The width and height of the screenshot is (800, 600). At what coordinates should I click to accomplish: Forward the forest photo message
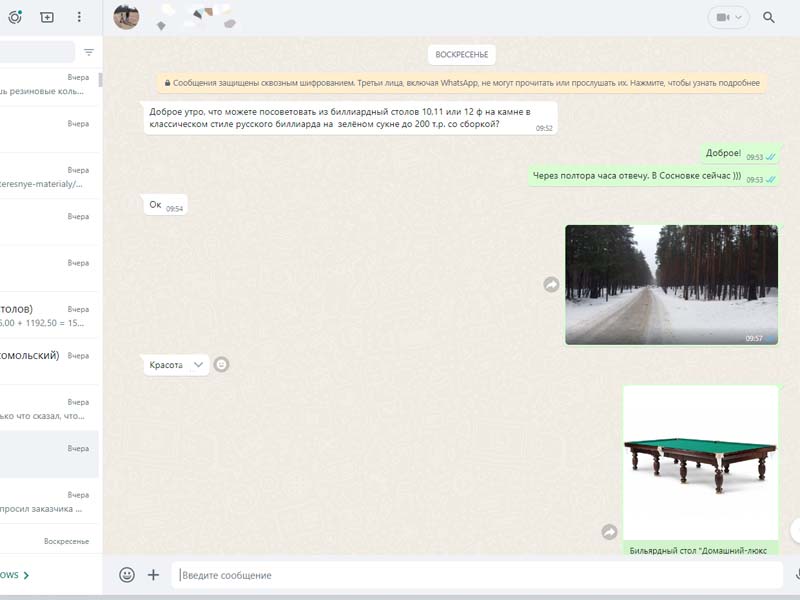551,284
